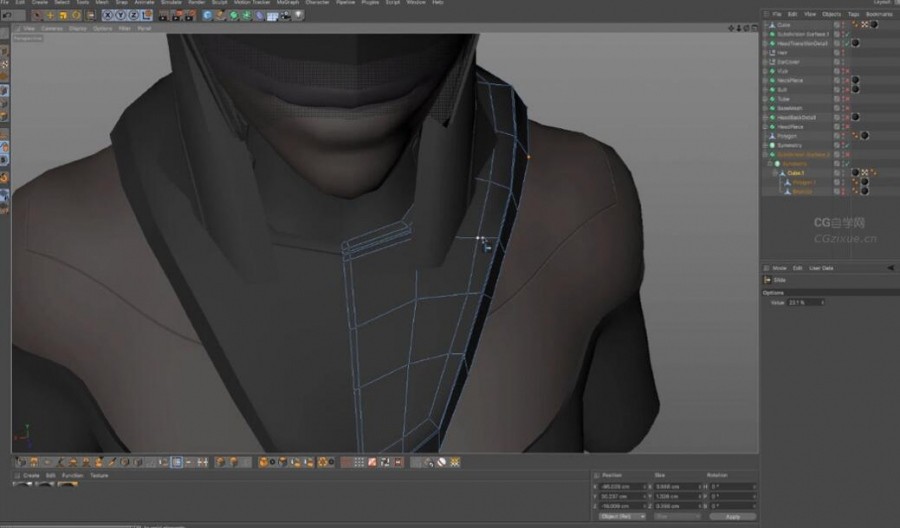Screen dimensions: 900x528
Task: Open Render Settings, third clapperboard icon
Action: point(191,15)
